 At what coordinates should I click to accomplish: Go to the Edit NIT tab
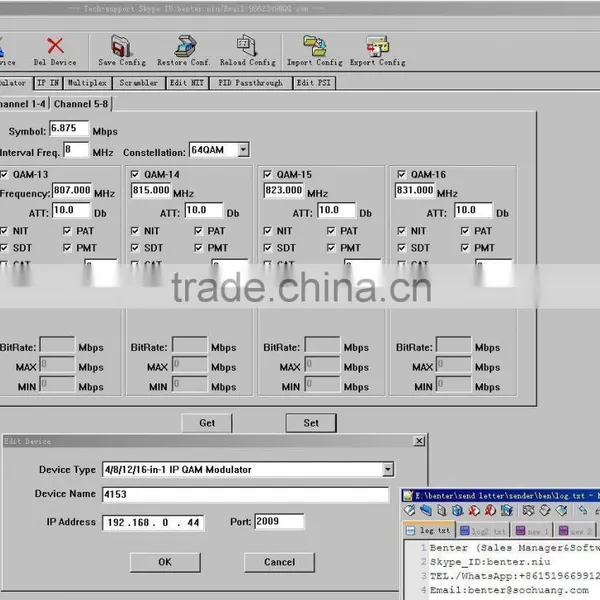coord(187,83)
